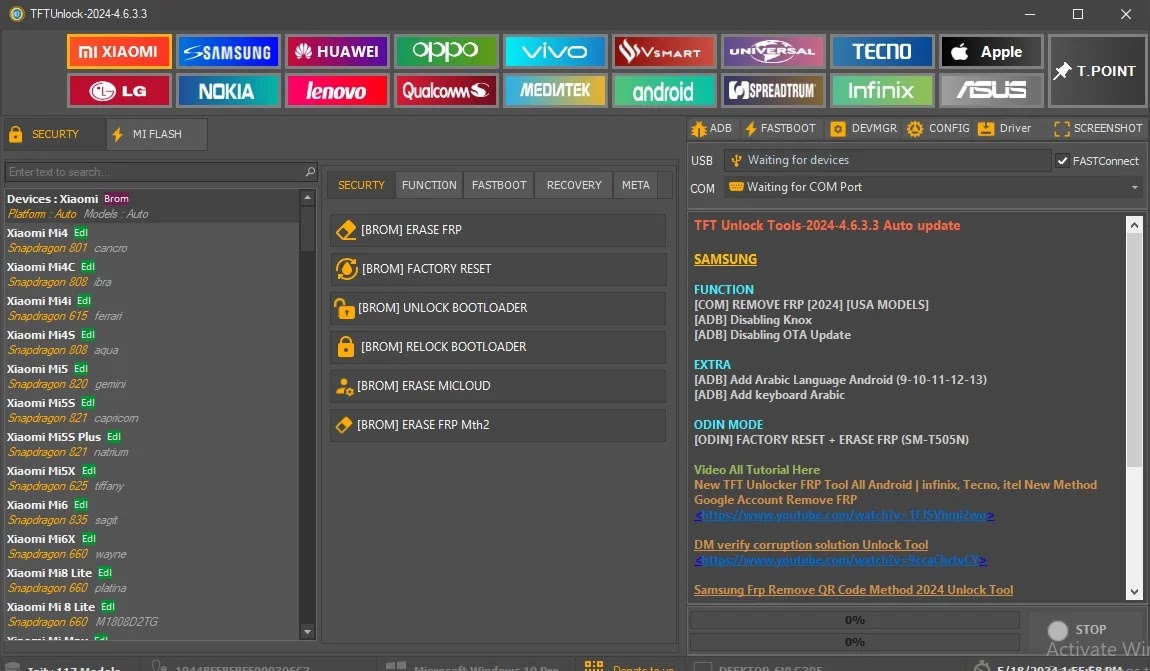This screenshot has height=671, width=1150.
Task: Select Xiaomi Mi5 gemini device
Action: pyautogui.click(x=152, y=376)
